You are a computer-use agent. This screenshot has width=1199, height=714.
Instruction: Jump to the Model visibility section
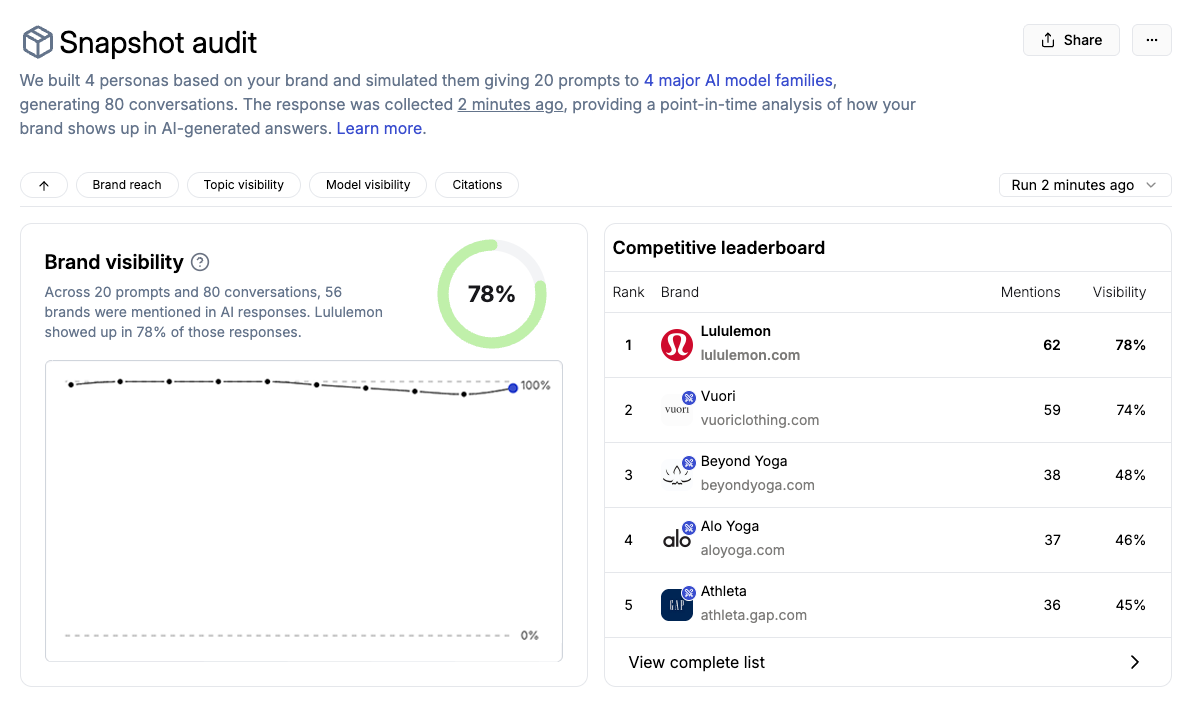coord(368,185)
